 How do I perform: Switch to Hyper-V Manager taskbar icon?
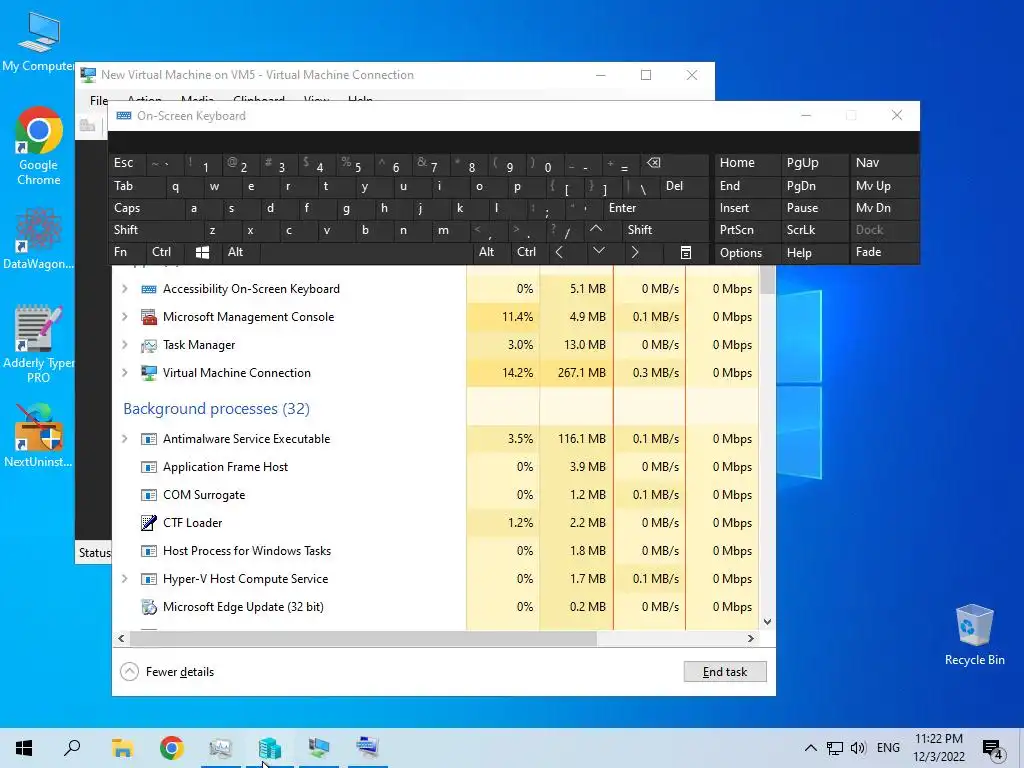[x=270, y=748]
